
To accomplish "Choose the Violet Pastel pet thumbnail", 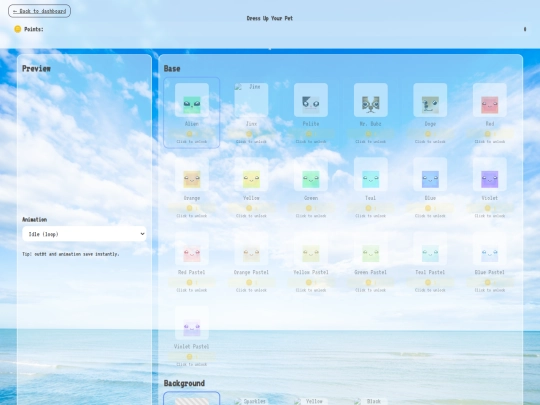I will point(191,323).
